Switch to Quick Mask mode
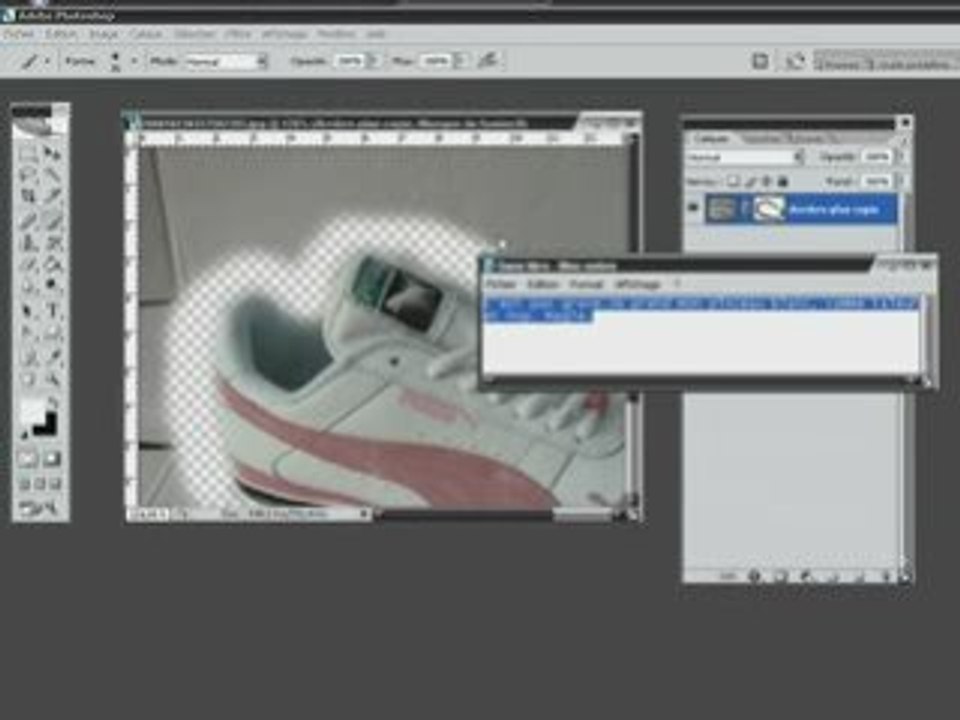Screen dimensions: 960x720 coord(52,459)
